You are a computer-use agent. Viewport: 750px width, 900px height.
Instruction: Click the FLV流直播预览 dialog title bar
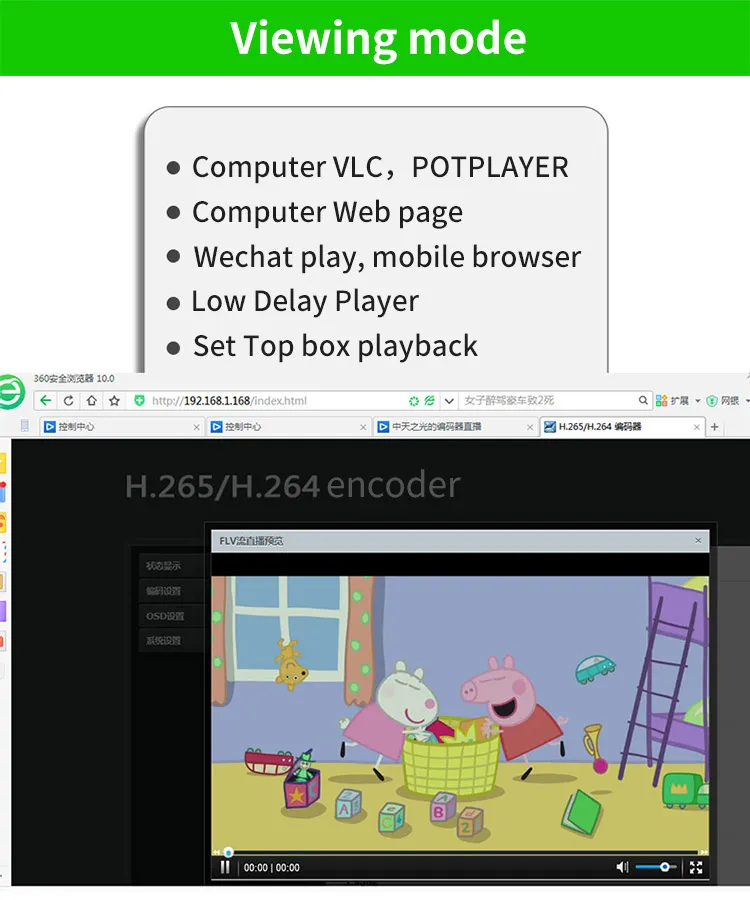click(460, 541)
